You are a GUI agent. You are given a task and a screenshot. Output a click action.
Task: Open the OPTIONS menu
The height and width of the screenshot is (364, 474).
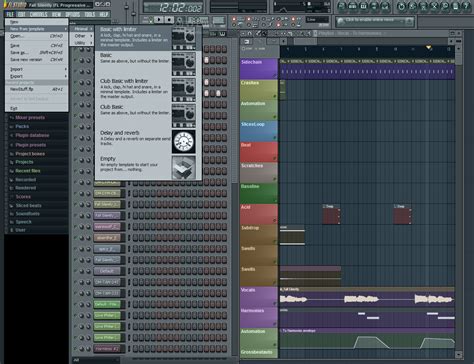[73, 14]
